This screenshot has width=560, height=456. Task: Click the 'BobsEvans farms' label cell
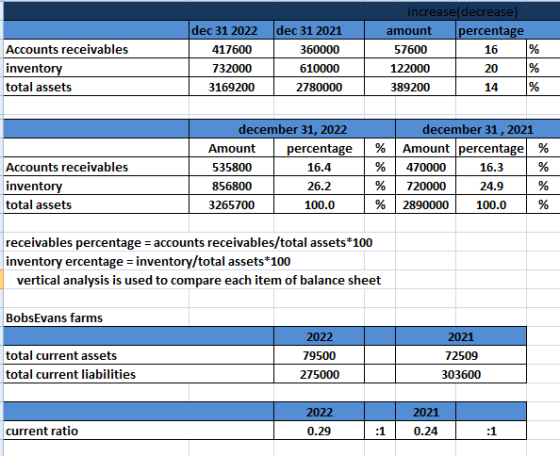click(x=54, y=318)
